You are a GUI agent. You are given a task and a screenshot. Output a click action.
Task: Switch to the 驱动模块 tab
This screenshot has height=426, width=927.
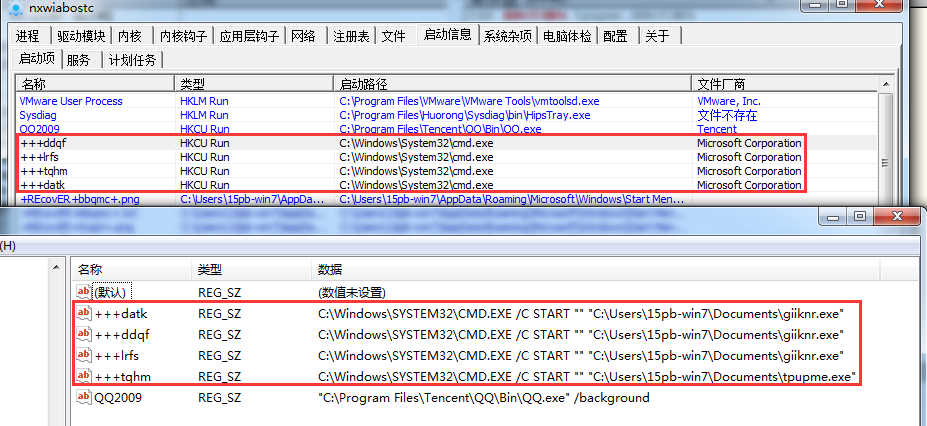(x=80, y=36)
